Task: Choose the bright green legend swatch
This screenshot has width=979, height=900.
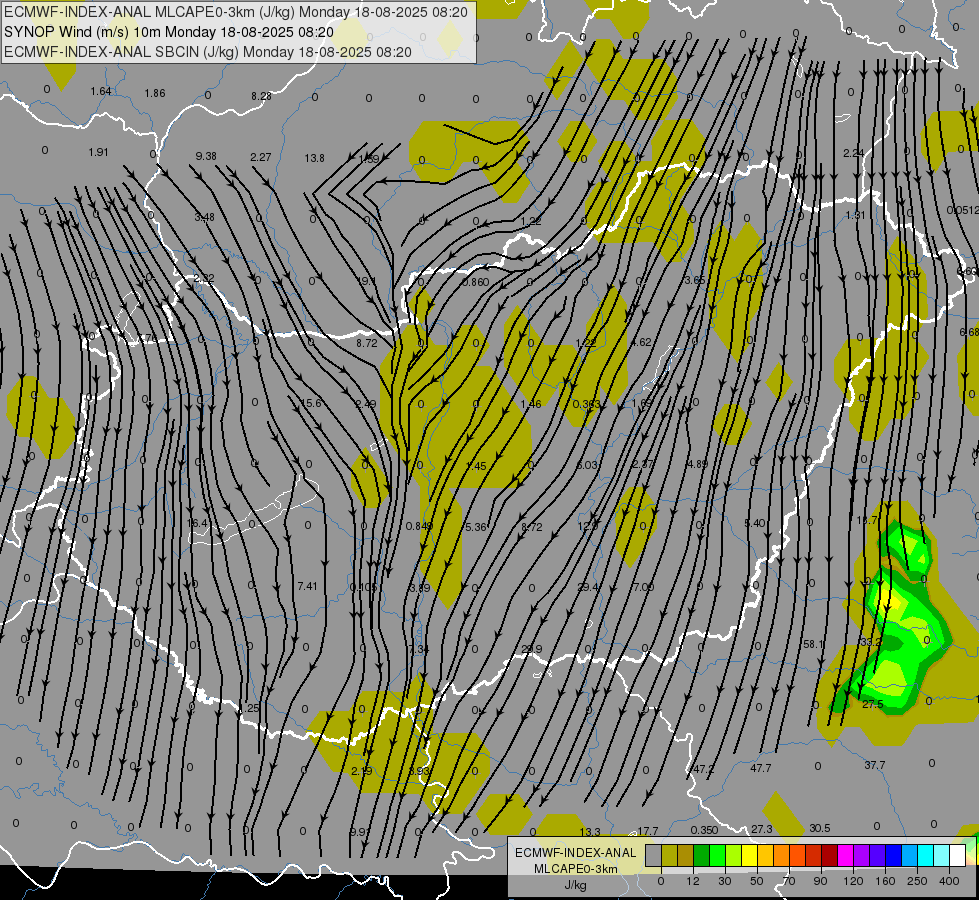Action: 717,855
